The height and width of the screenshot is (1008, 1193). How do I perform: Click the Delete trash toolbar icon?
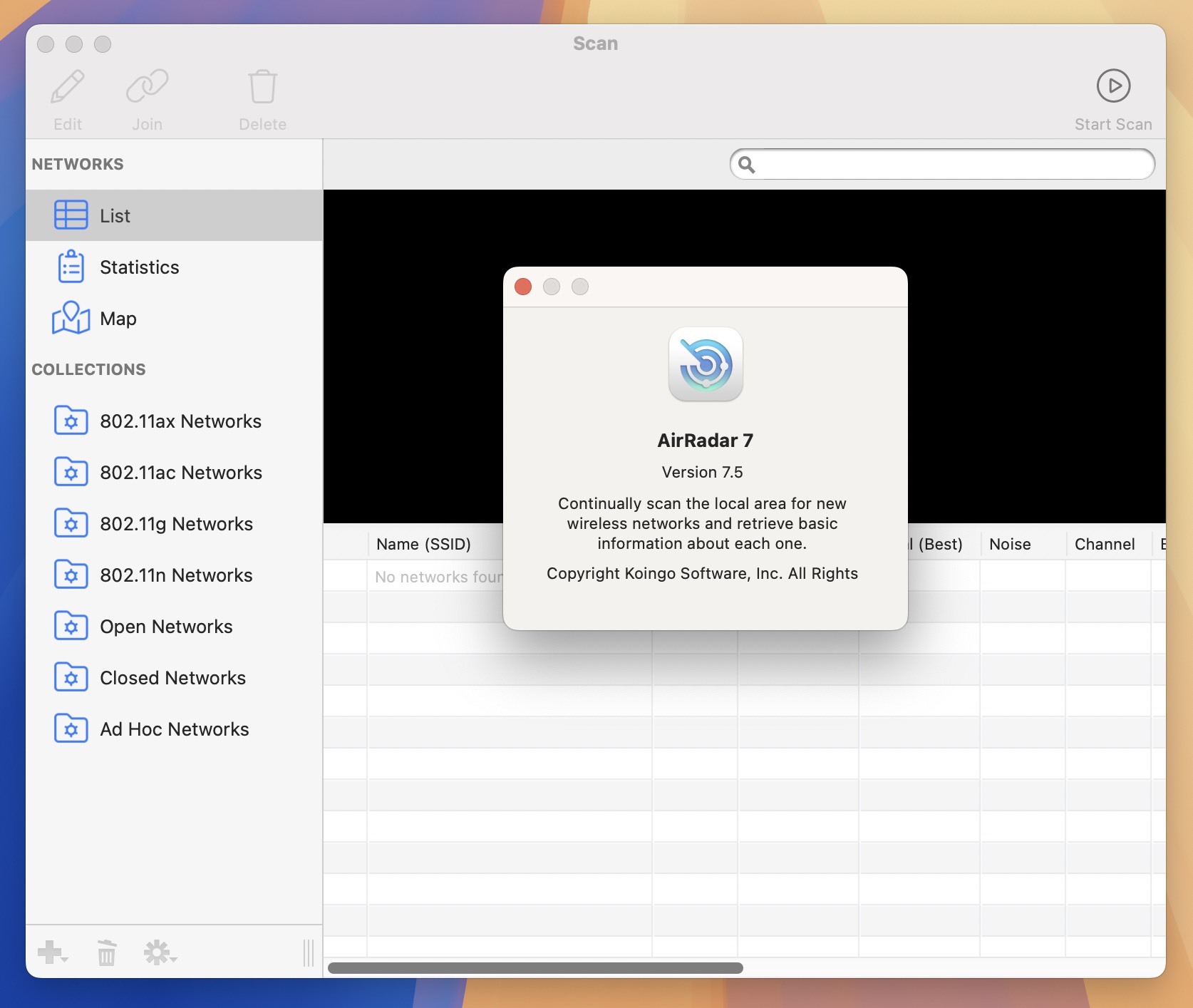point(262,86)
